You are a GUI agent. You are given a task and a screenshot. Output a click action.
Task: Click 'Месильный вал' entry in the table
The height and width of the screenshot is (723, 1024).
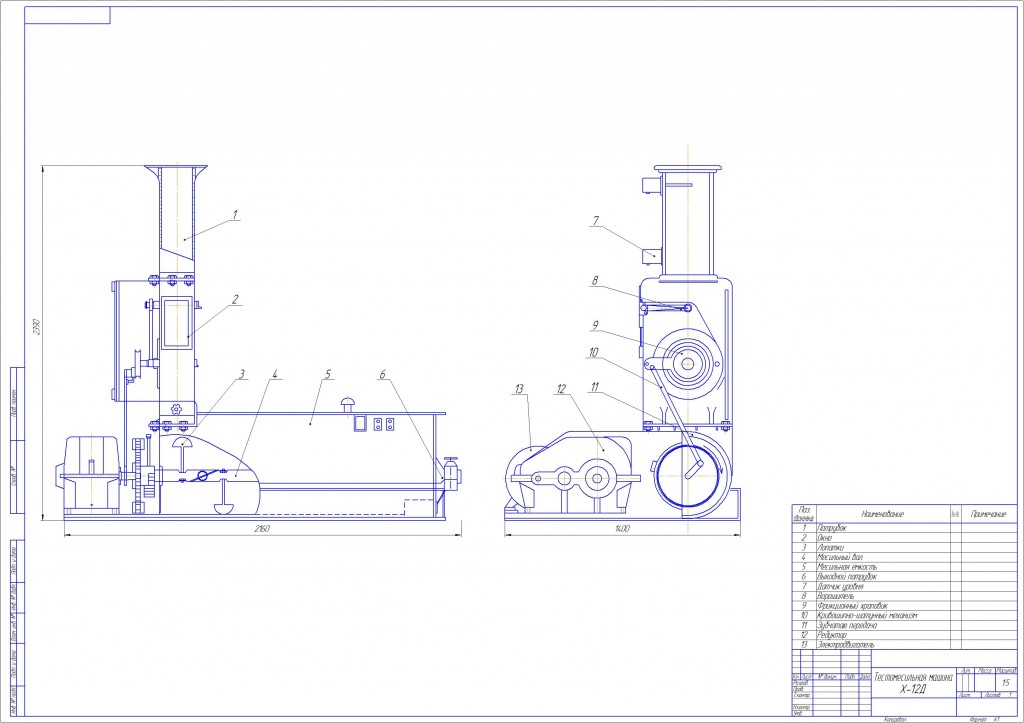[840, 558]
